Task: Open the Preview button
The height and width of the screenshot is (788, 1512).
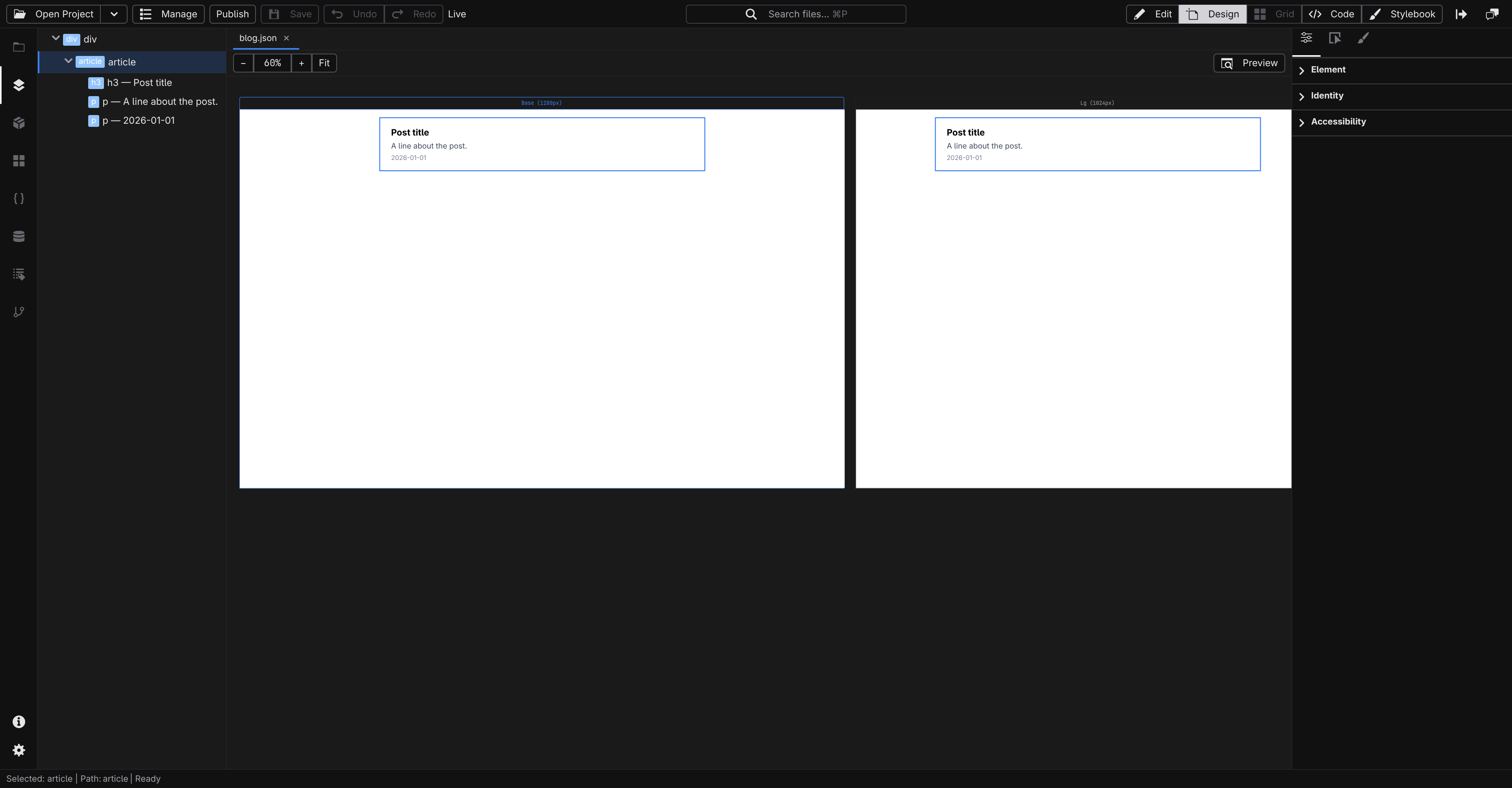Action: pyautogui.click(x=1249, y=63)
